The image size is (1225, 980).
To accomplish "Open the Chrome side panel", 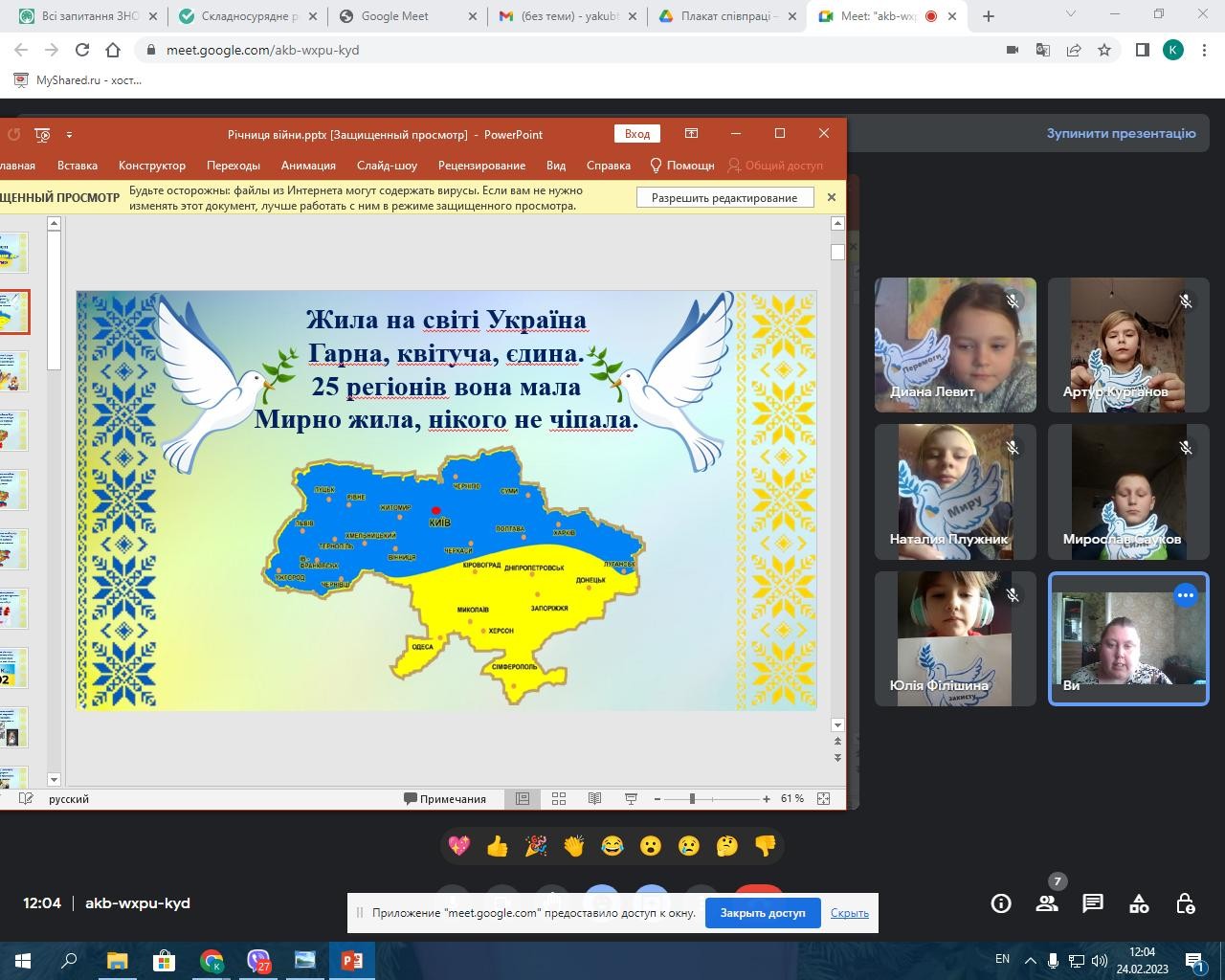I will coord(1142,50).
